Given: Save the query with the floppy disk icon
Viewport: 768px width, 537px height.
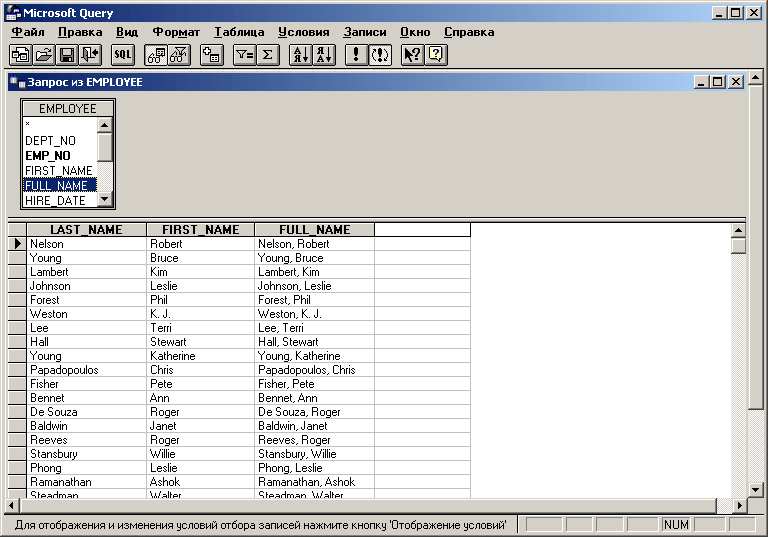Looking at the screenshot, I should [67, 55].
